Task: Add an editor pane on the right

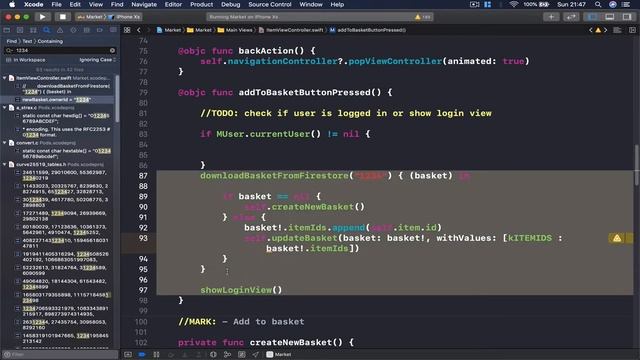Action: click(x=632, y=30)
